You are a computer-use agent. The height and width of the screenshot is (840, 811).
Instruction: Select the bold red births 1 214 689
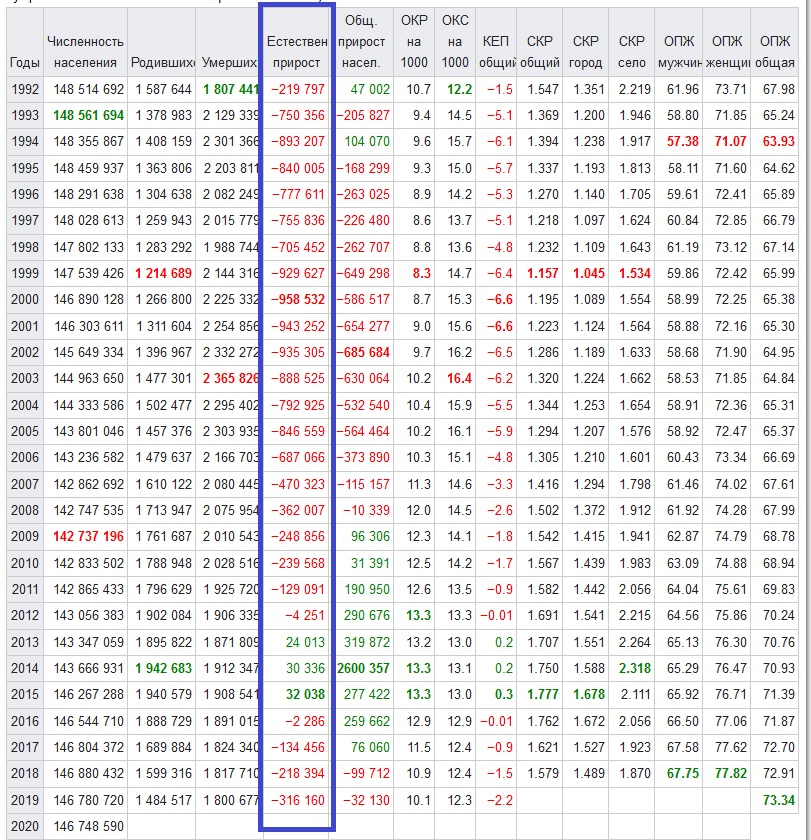pyautogui.click(x=163, y=273)
